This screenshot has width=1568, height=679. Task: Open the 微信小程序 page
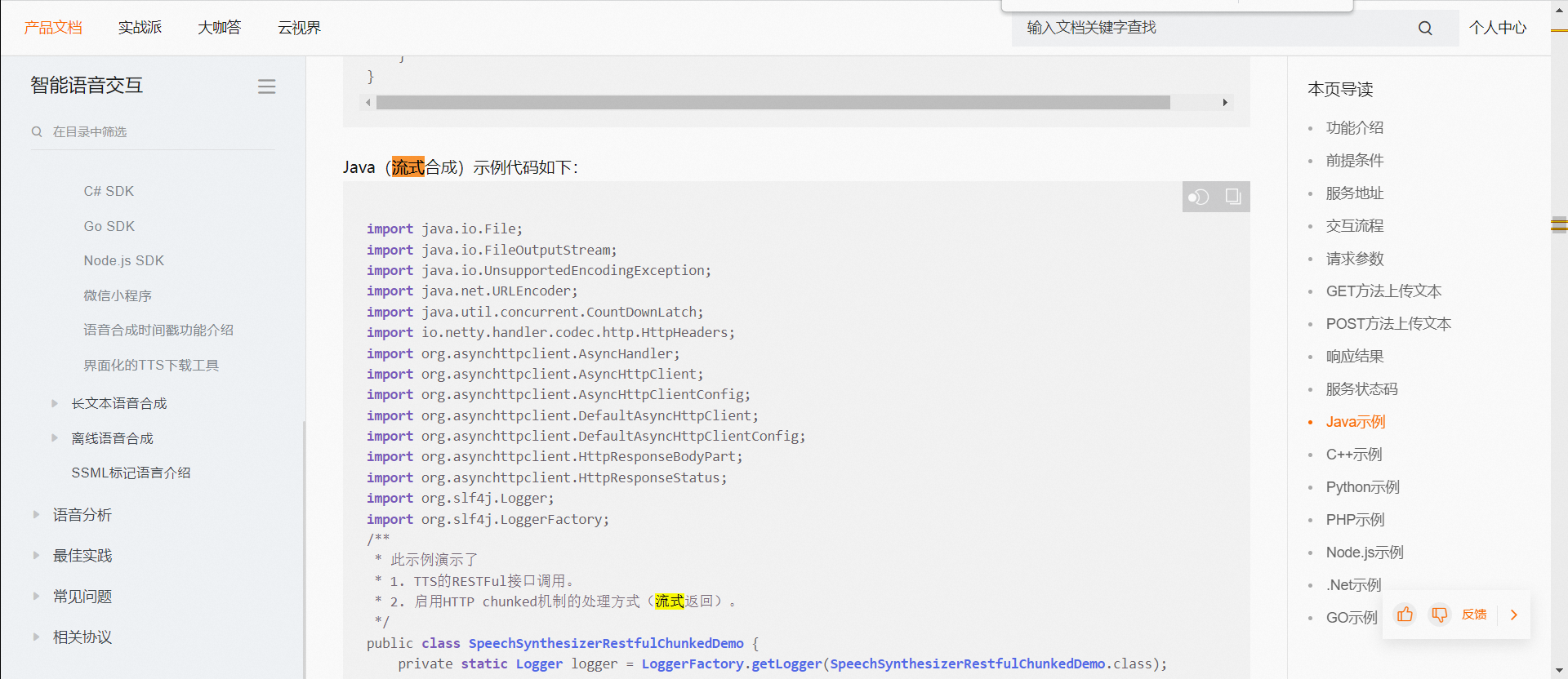tap(118, 295)
